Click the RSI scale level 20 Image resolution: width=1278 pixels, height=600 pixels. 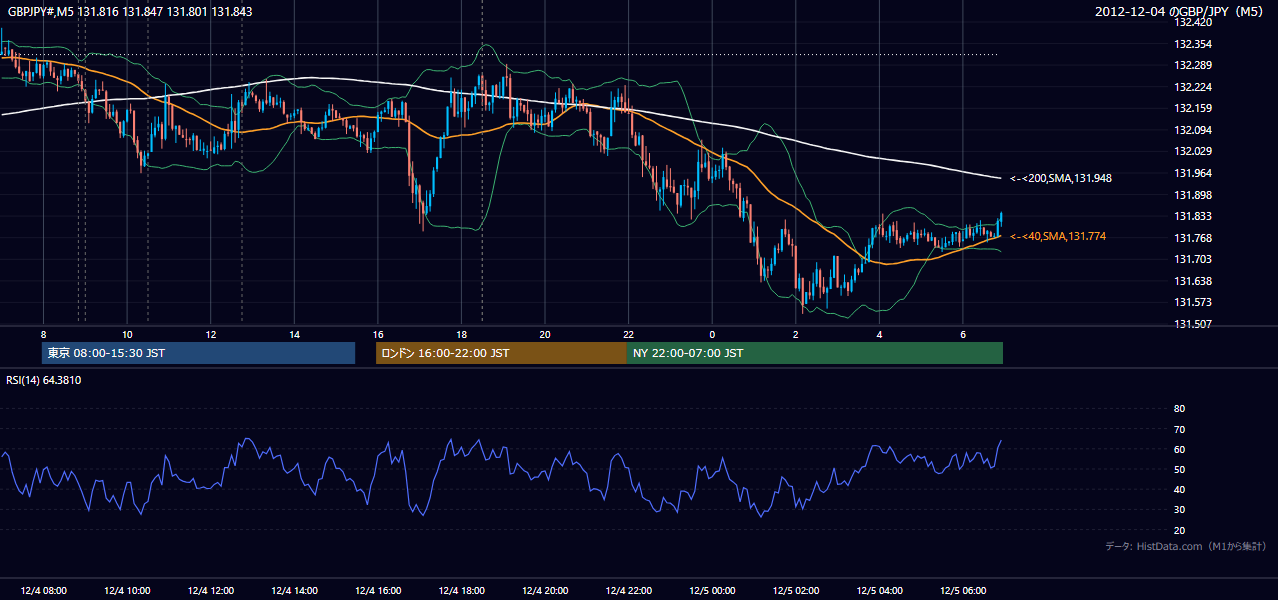pyautogui.click(x=1179, y=530)
